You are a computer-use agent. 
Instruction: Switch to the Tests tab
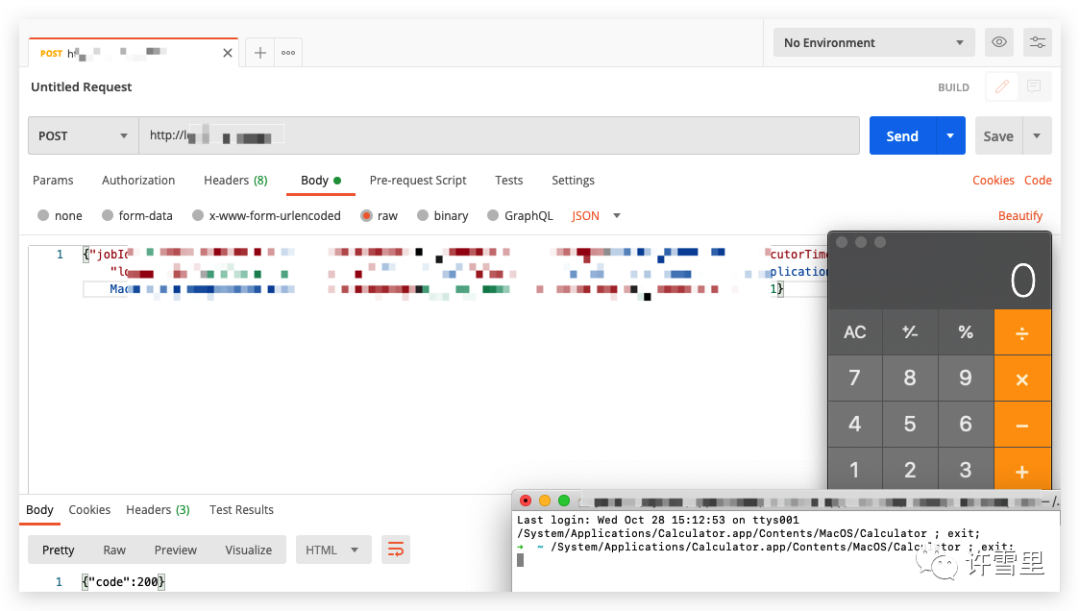click(x=509, y=180)
